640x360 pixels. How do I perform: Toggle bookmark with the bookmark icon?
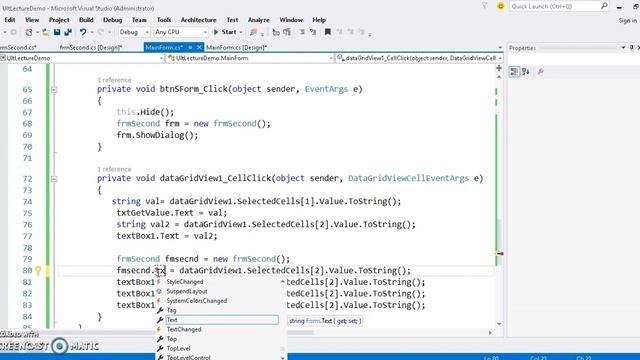[x=327, y=32]
